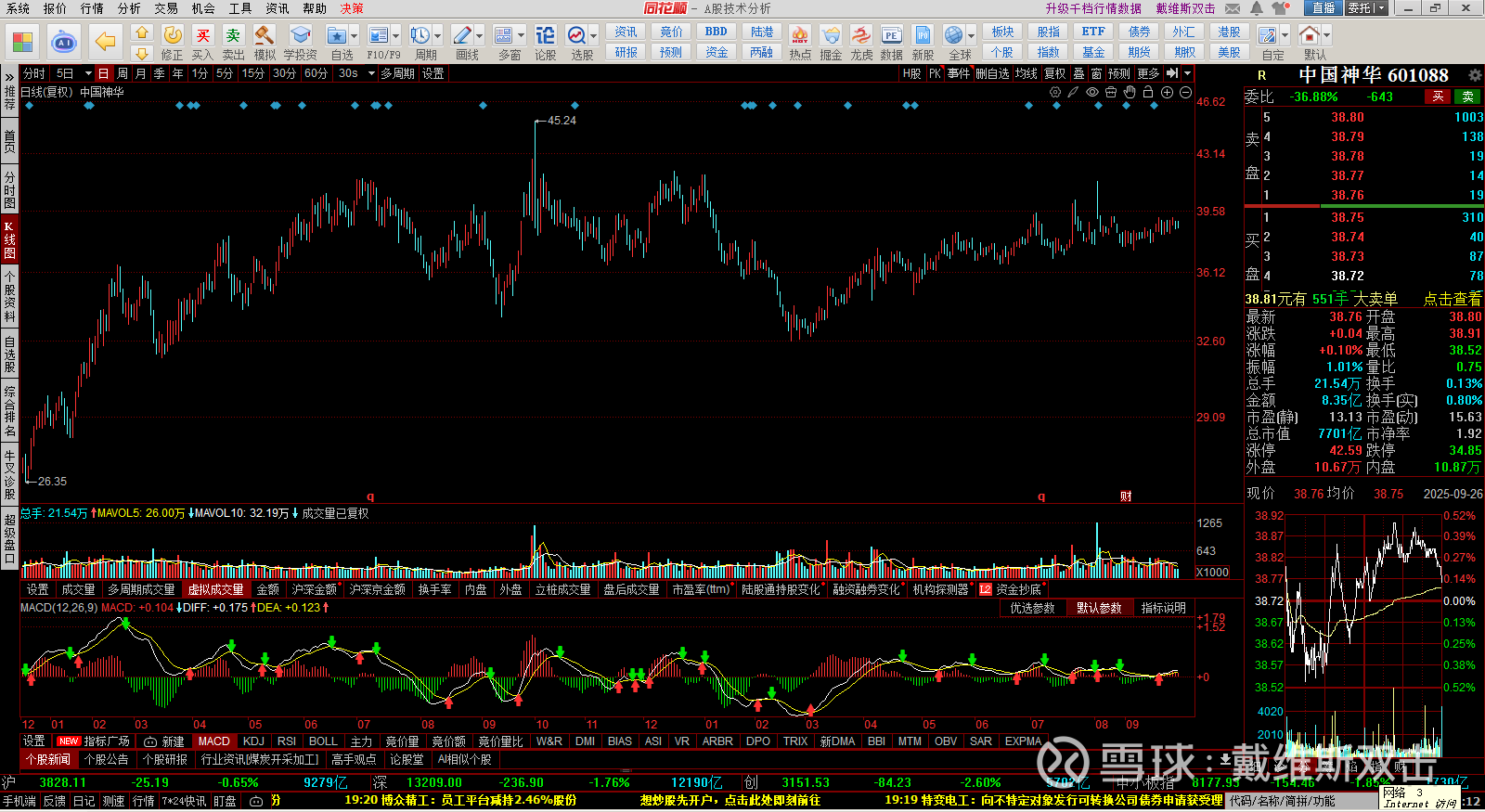Expand the 5日 period dropdown arrow
1485x812 pixels.
[88, 73]
